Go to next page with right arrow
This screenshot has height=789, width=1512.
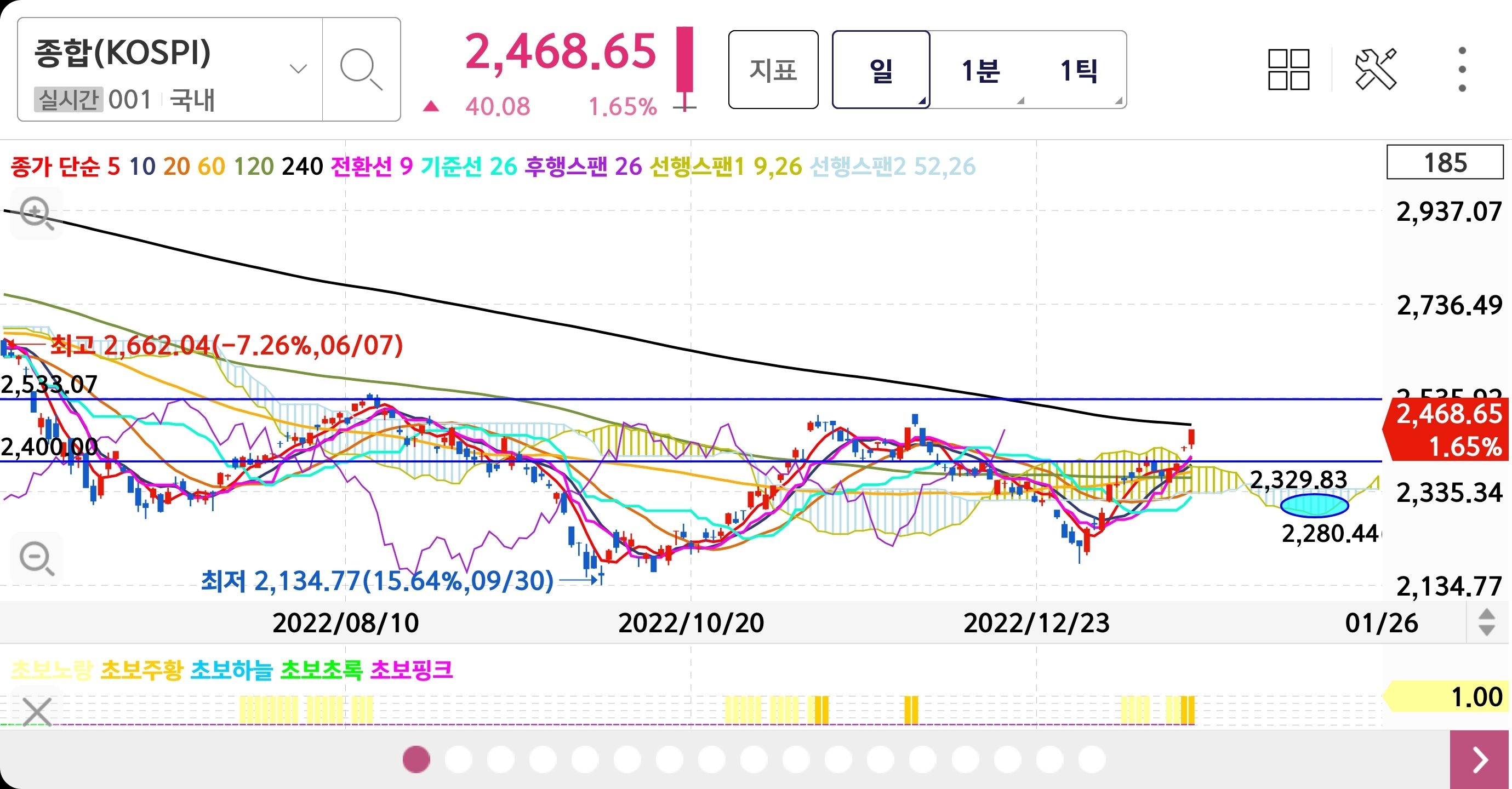point(1480,759)
